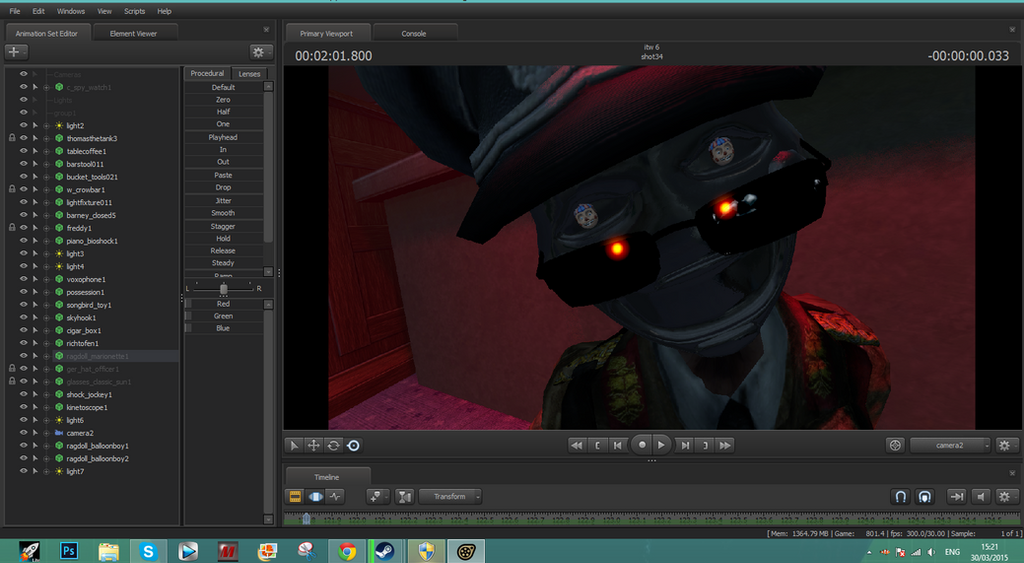
Task: Select the selection arrow manipulator tool
Action: click(294, 445)
